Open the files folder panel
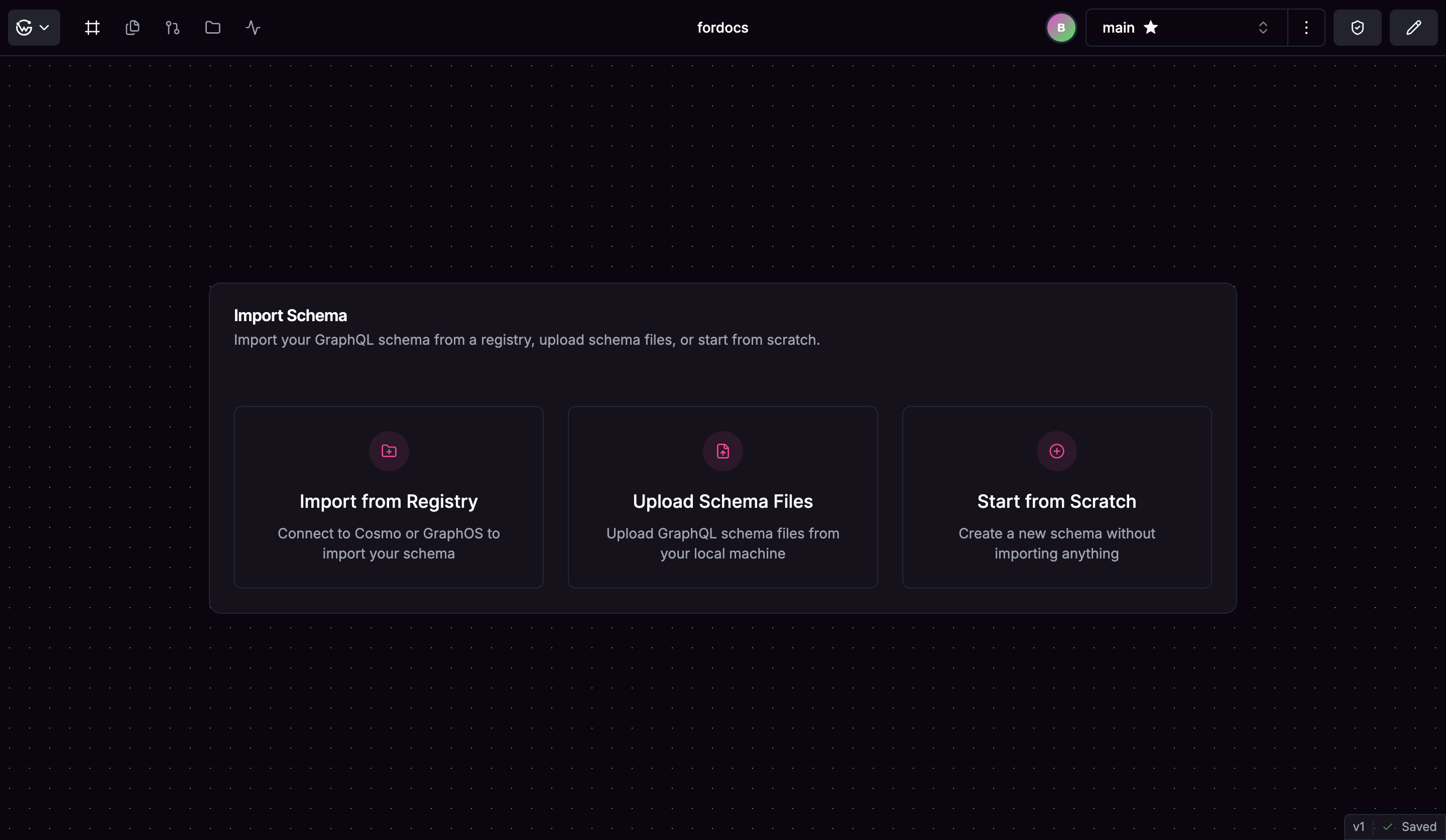The width and height of the screenshot is (1446, 840). 212,27
